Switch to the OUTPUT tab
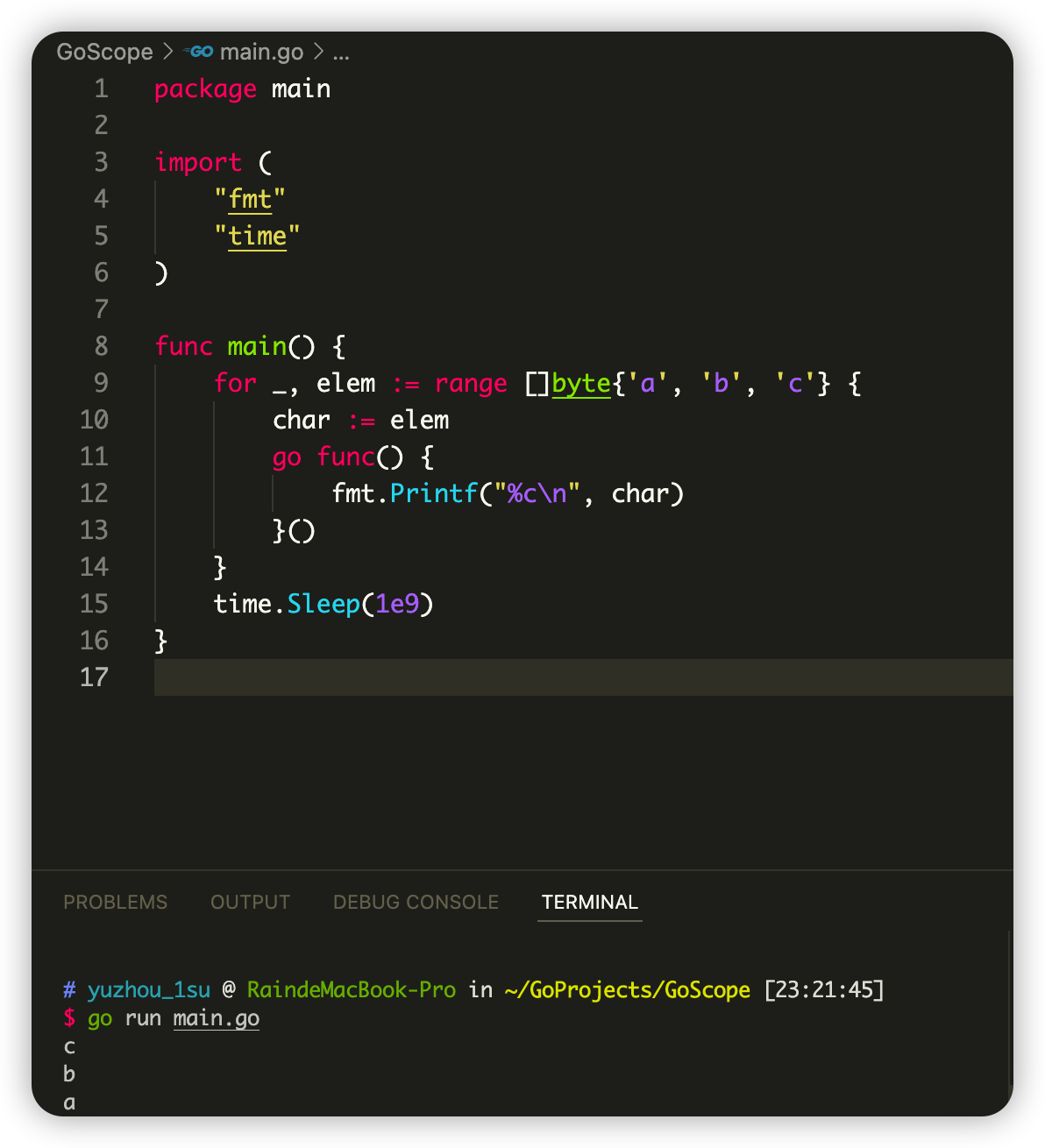The height and width of the screenshot is (1148, 1045). pos(250,902)
